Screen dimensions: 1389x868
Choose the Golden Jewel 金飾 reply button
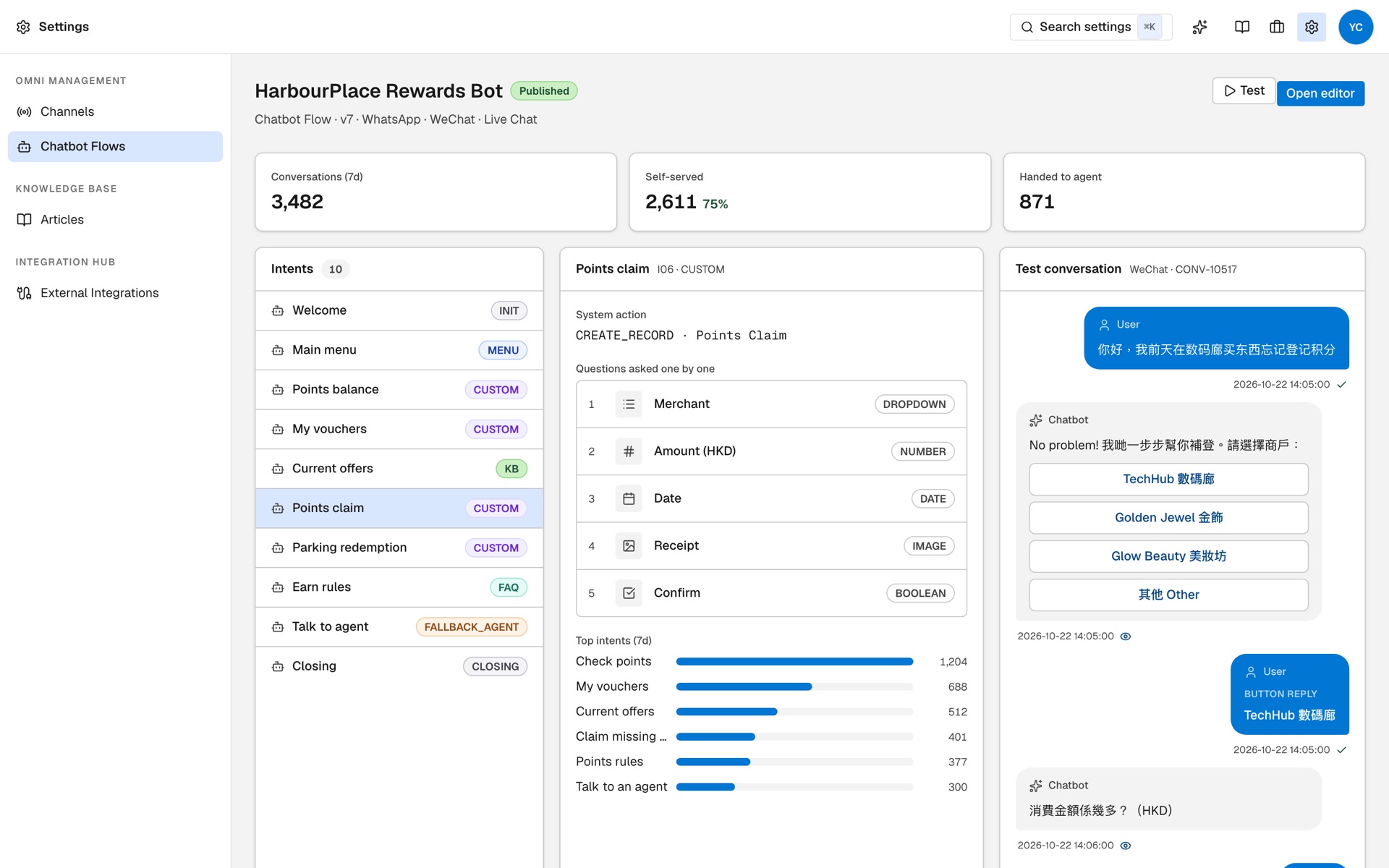[x=1168, y=517]
